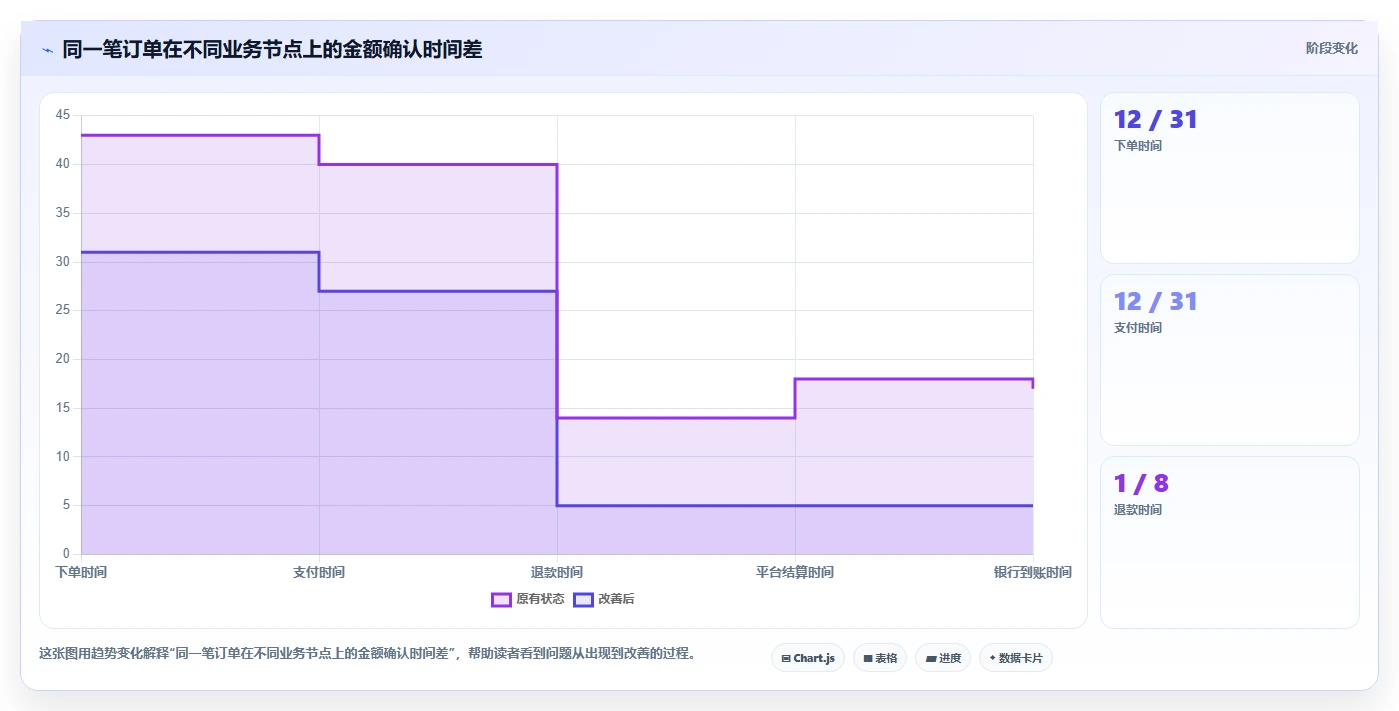This screenshot has height=711, width=1399.
Task: Open the 支付时间 data card
Action: pyautogui.click(x=1229, y=360)
